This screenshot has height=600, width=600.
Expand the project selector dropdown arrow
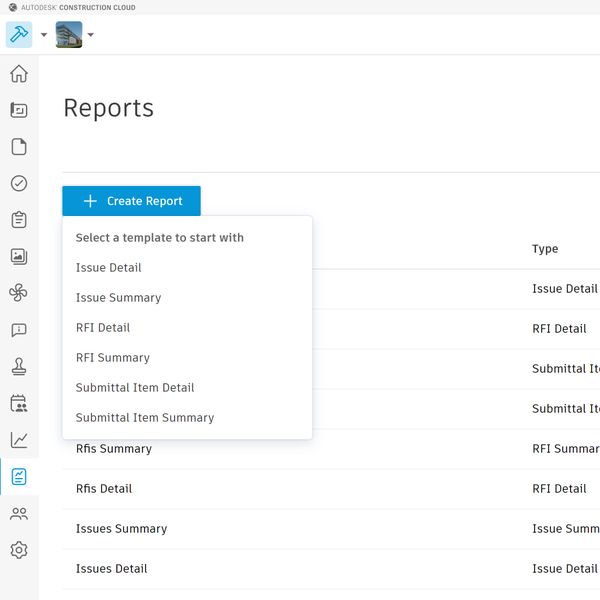[x=91, y=35]
